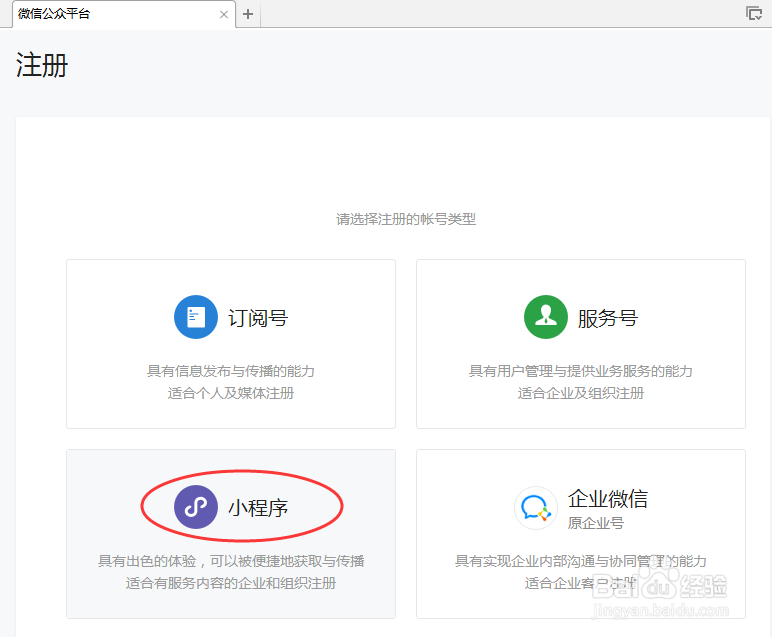This screenshot has width=772, height=637.
Task: Click the 请选择注册的帐号类型 prompt
Action: [406, 219]
